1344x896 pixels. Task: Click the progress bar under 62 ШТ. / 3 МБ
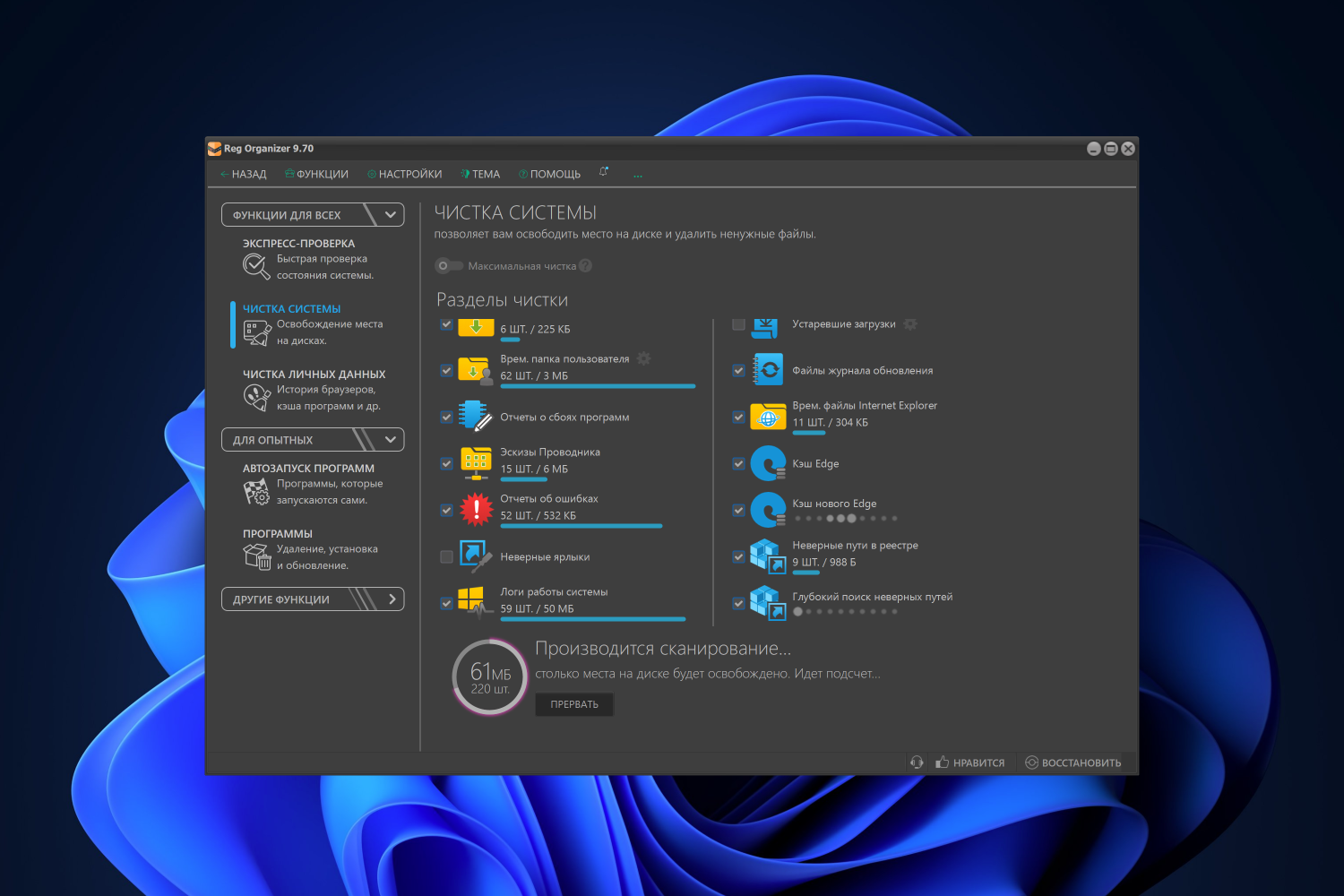click(x=598, y=386)
